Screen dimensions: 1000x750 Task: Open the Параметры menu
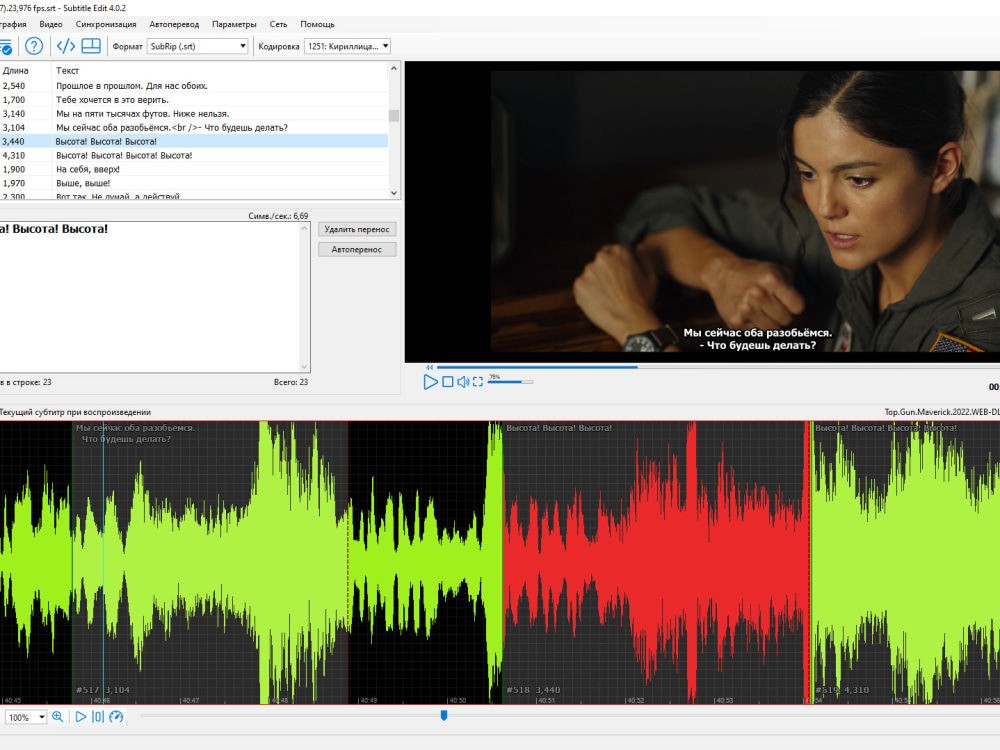(234, 24)
